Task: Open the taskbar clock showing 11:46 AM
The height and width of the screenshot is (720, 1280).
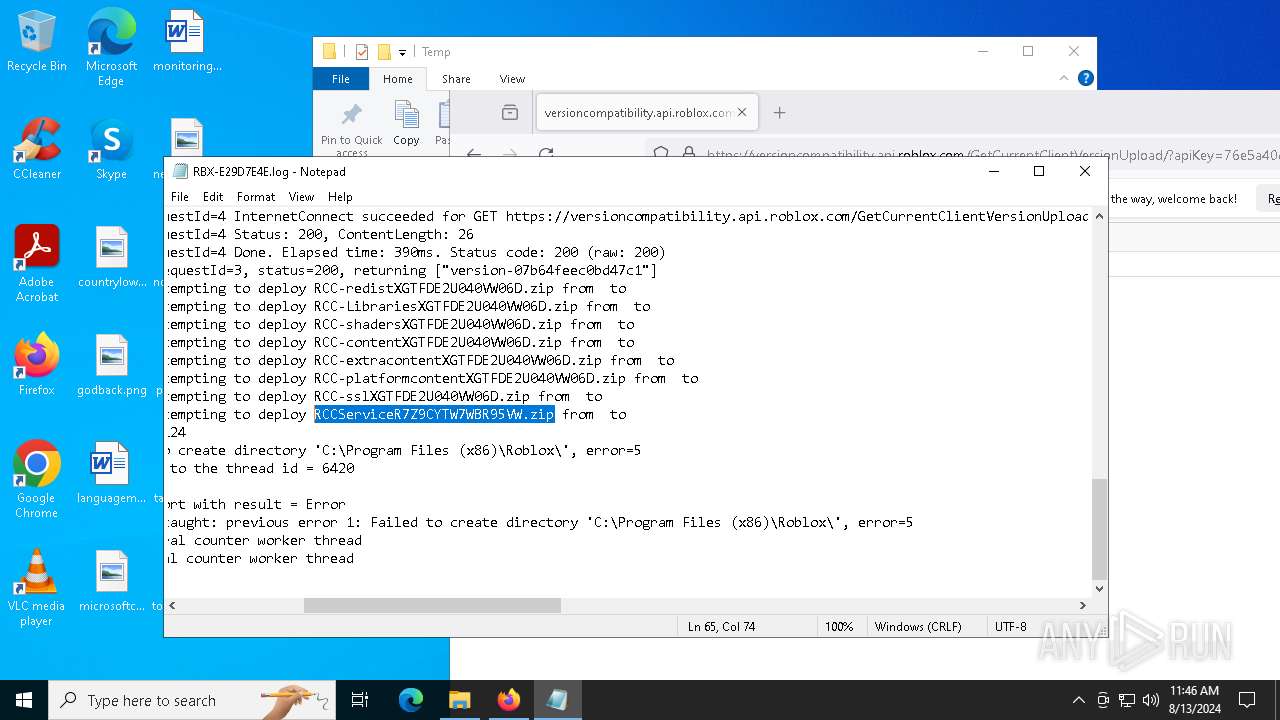Action: coord(1194,700)
